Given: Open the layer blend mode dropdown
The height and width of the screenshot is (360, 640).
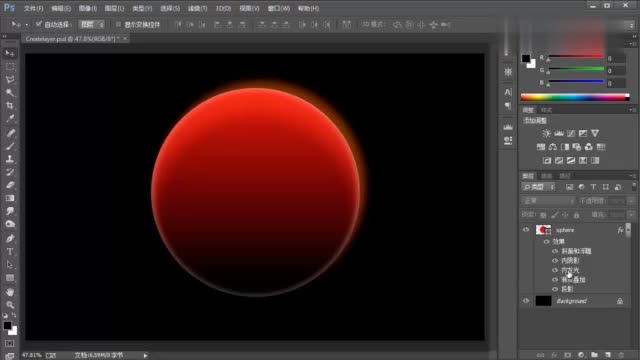Looking at the screenshot, I should (x=548, y=201).
